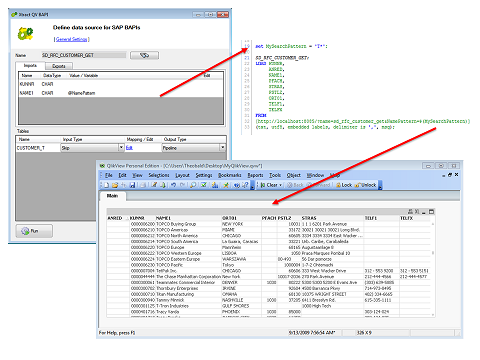Click the Search magnifier icon in toolbar
480x360 pixels.
coord(193,185)
